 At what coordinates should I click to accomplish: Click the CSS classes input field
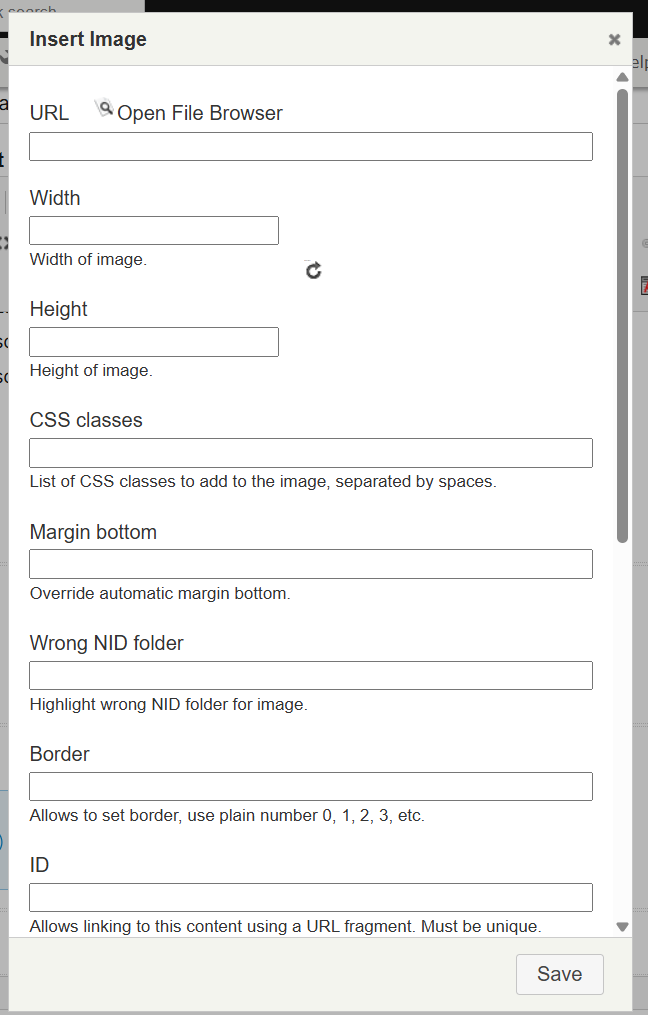(x=310, y=452)
